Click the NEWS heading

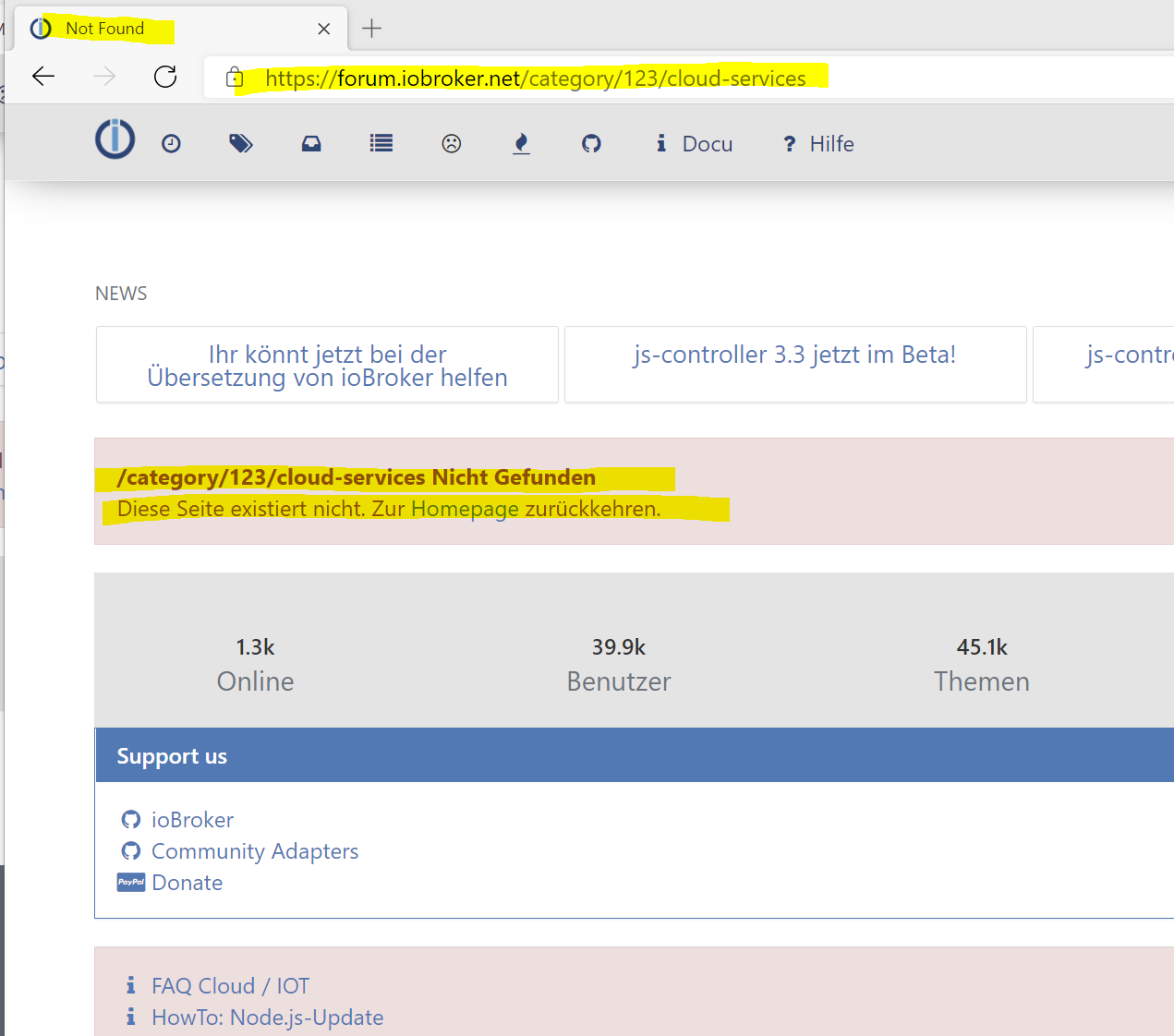[x=121, y=294]
